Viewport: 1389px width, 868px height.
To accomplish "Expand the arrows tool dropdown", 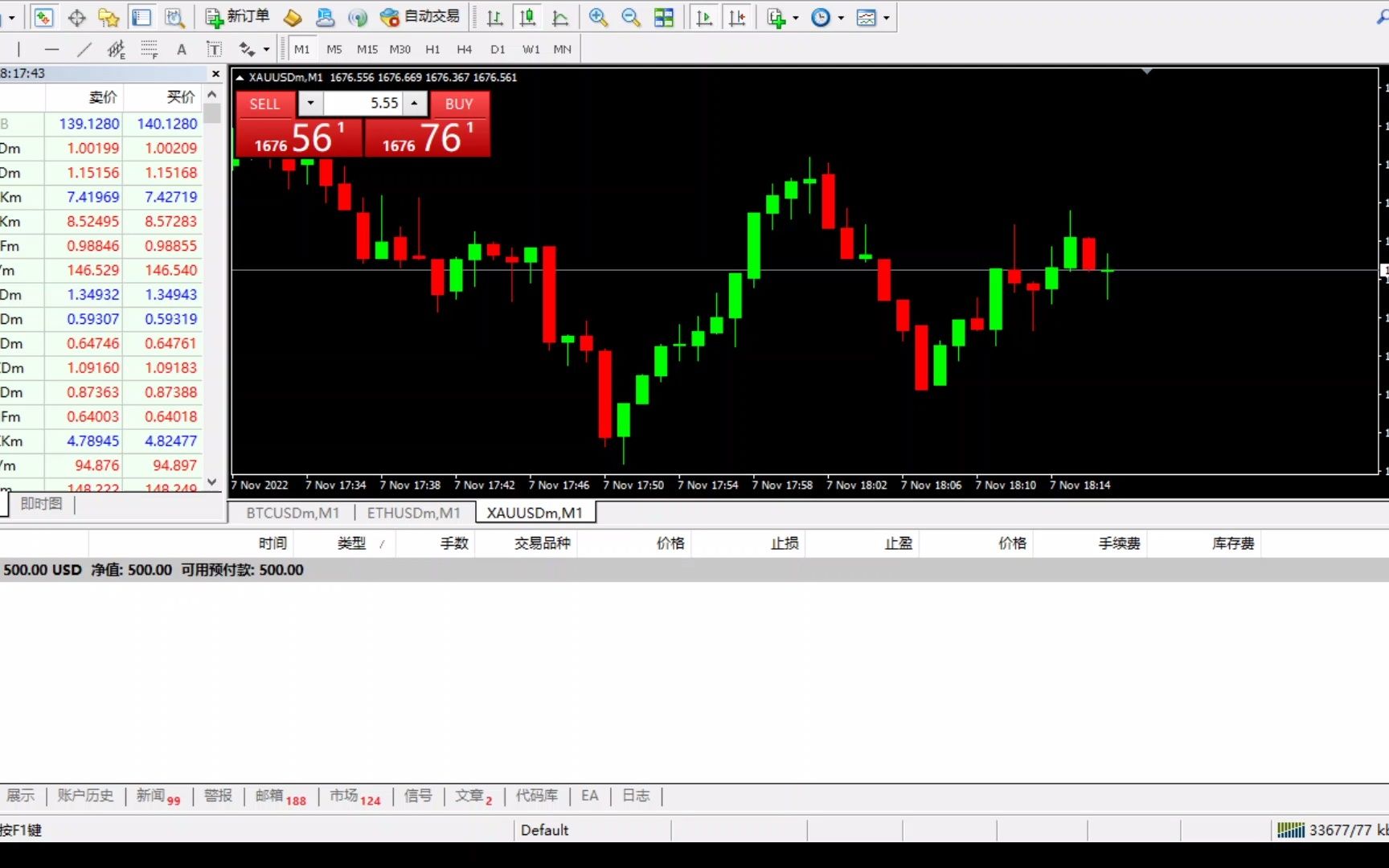I will pyautogui.click(x=266, y=50).
